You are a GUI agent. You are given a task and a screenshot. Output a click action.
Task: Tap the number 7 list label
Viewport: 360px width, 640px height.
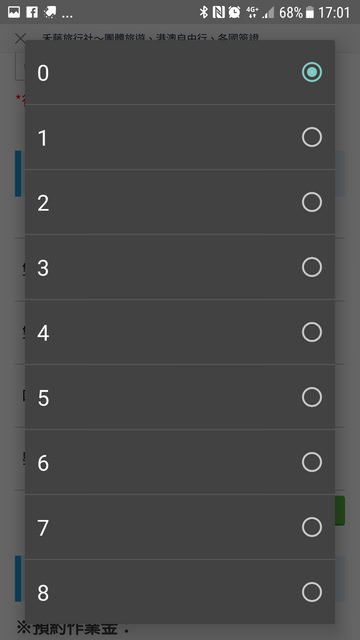43,528
